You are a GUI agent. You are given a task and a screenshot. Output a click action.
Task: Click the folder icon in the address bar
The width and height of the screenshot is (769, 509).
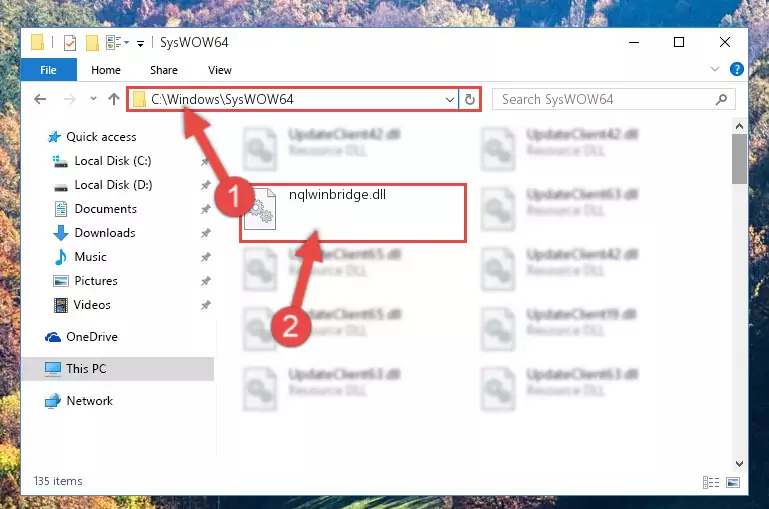click(139, 100)
